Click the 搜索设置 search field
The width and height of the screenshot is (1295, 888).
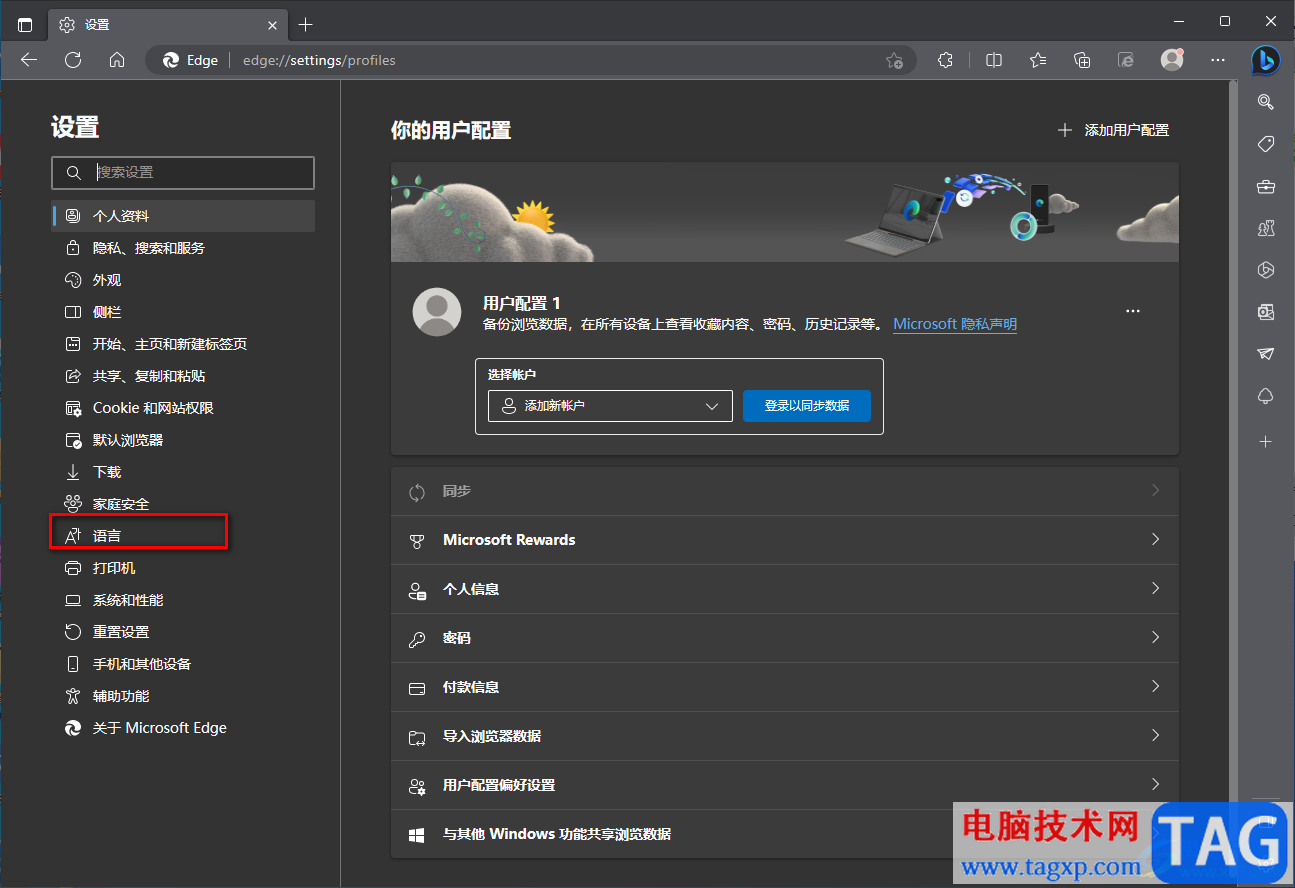[x=183, y=172]
